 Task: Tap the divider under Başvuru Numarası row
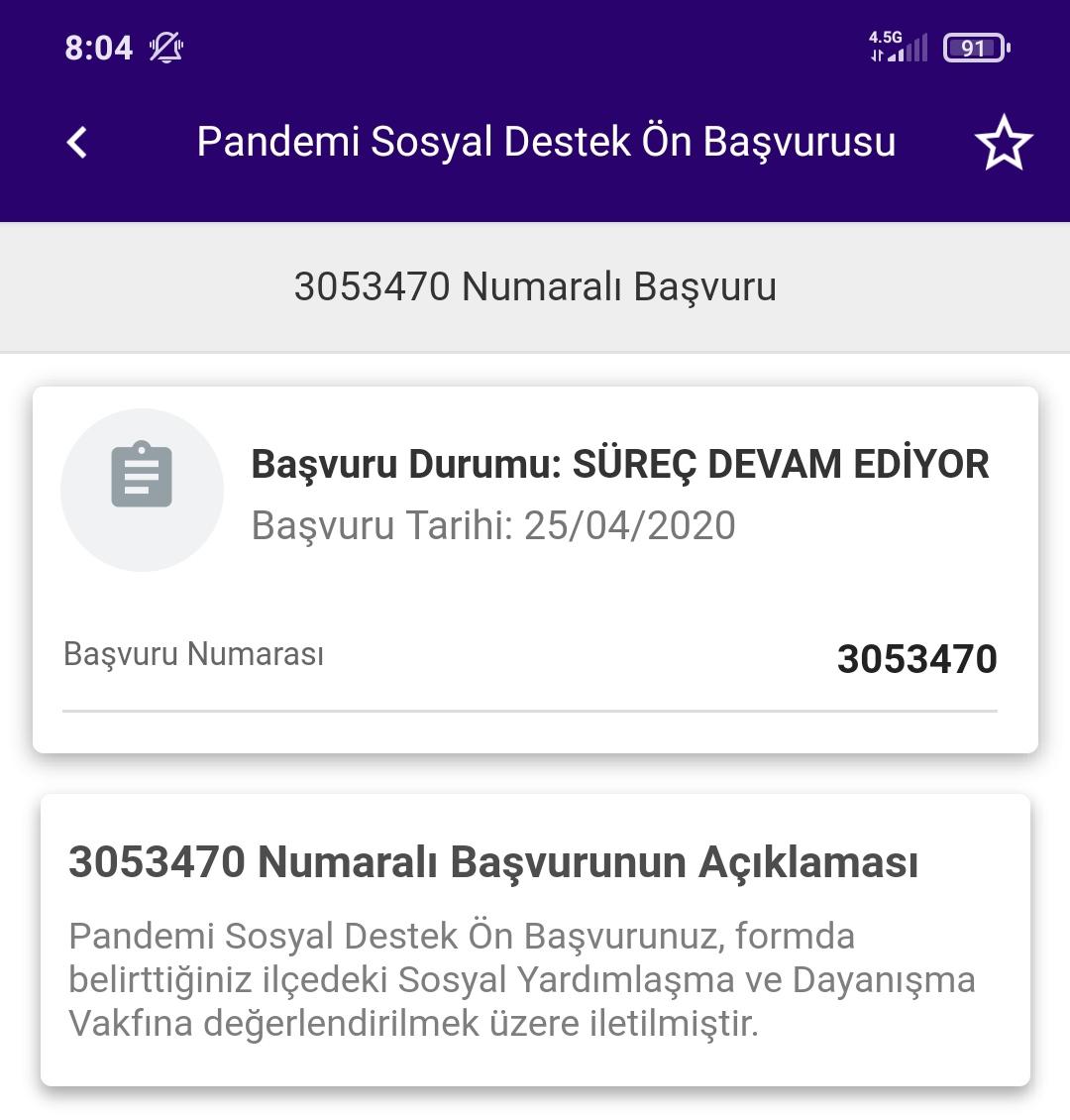tap(530, 711)
